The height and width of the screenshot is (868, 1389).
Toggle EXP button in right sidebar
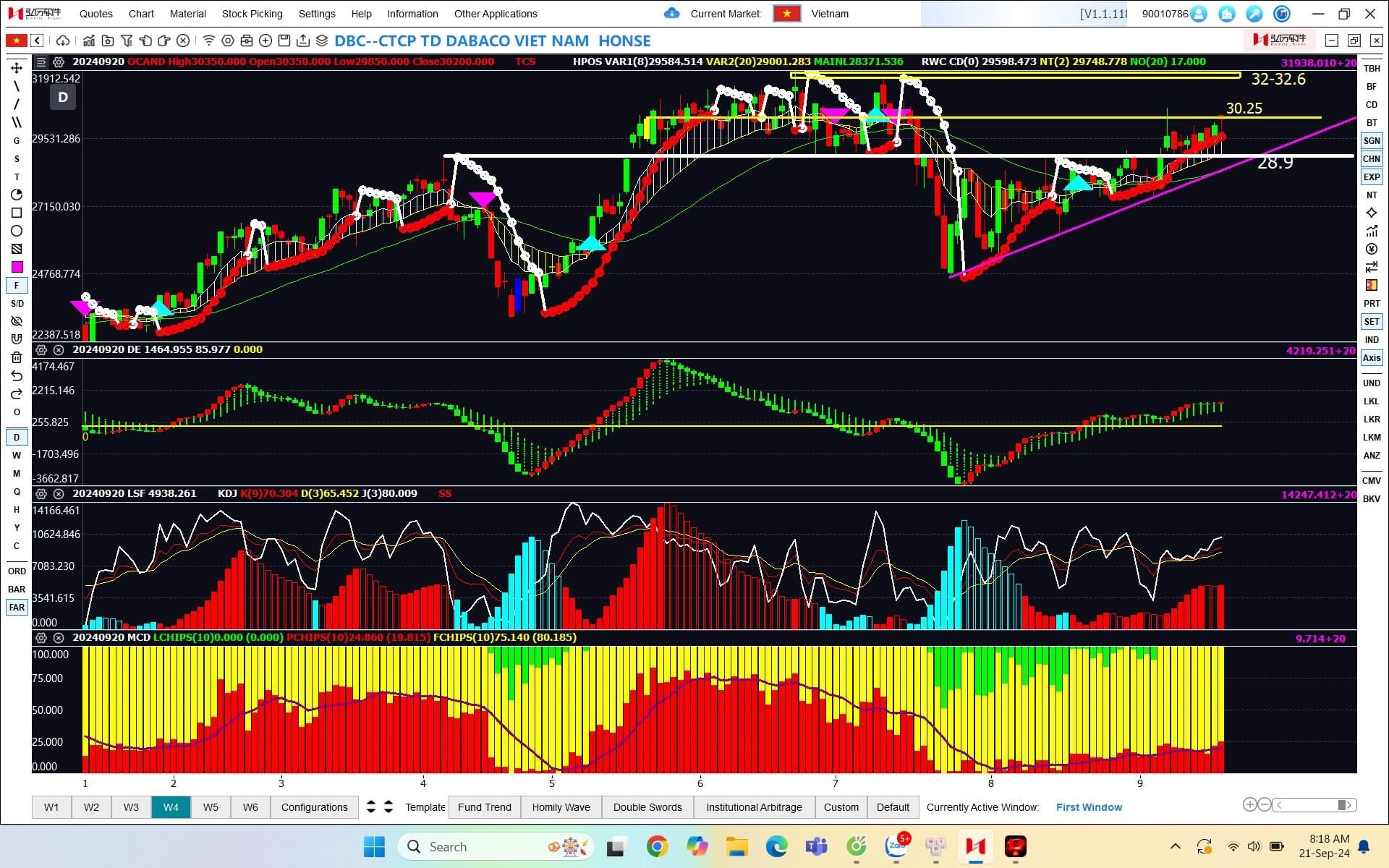pos(1372,176)
